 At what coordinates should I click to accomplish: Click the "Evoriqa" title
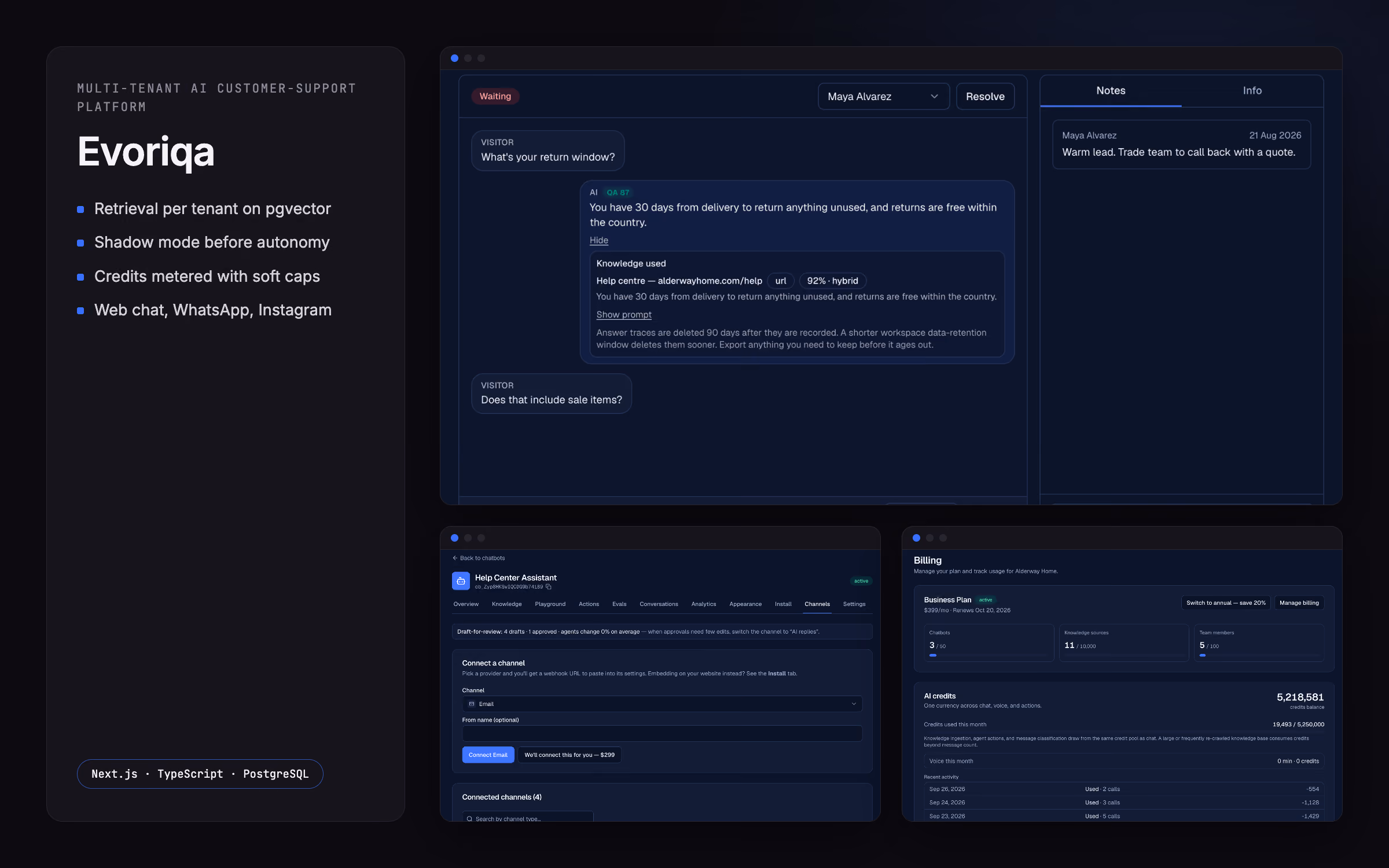pos(146,152)
